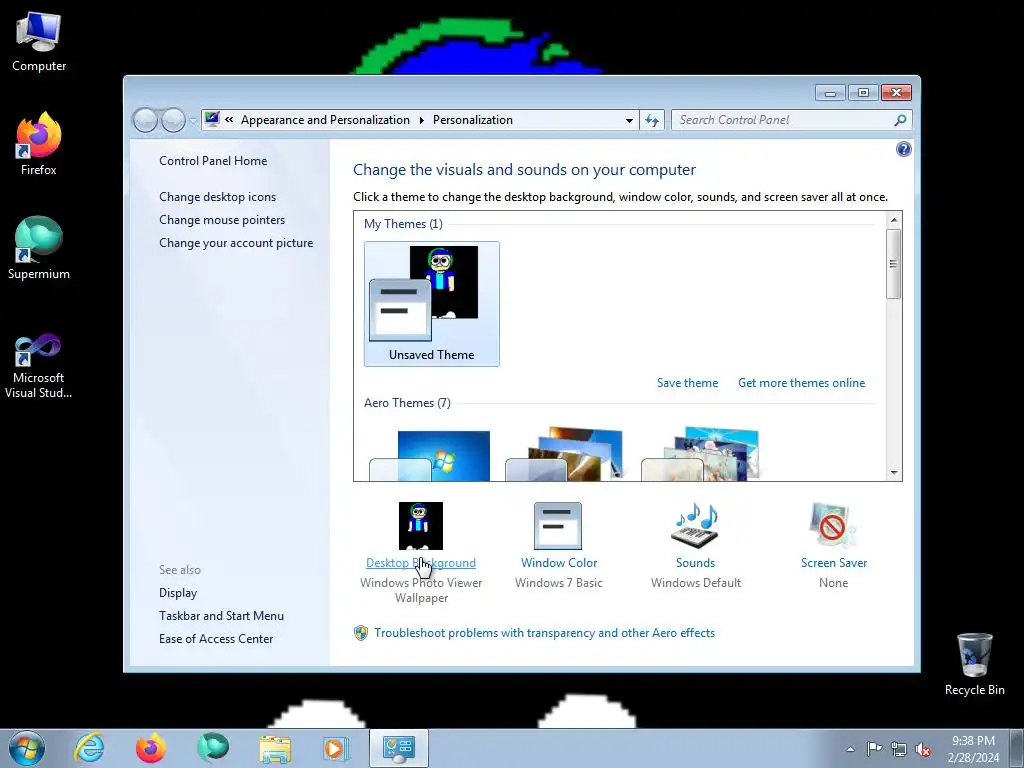The height and width of the screenshot is (768, 1024).
Task: Expand the breadcrumb chevrons before Appearance
Action: pos(229,120)
